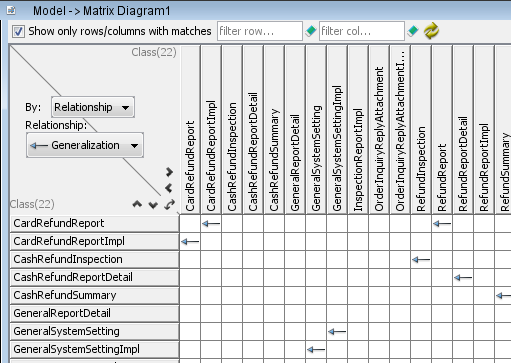The width and height of the screenshot is (511, 363).
Task: Click empty cell: GeneralReportDetail row, CardRefundReport column
Action: click(x=190, y=313)
